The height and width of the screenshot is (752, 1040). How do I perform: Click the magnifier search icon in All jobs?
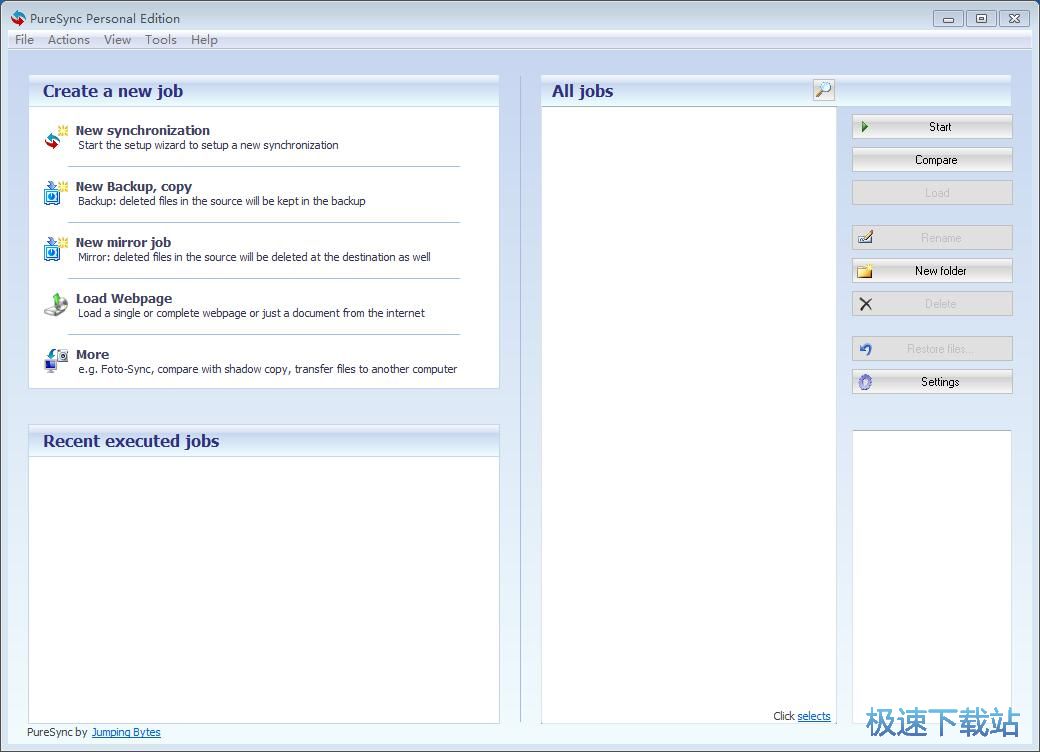823,90
